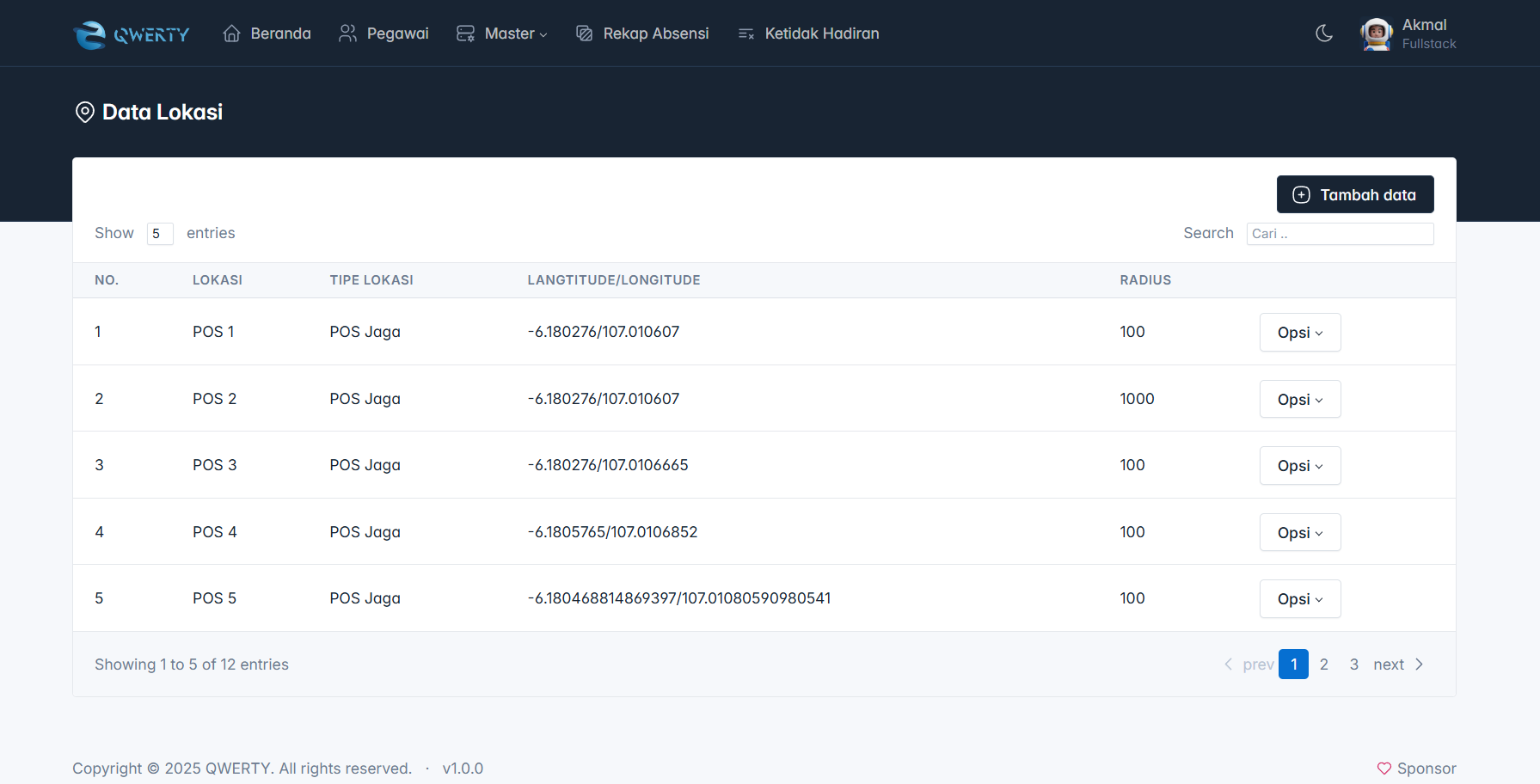Open Ketidak Hadiran page
Screen dimensions: 1540x784
(808, 34)
